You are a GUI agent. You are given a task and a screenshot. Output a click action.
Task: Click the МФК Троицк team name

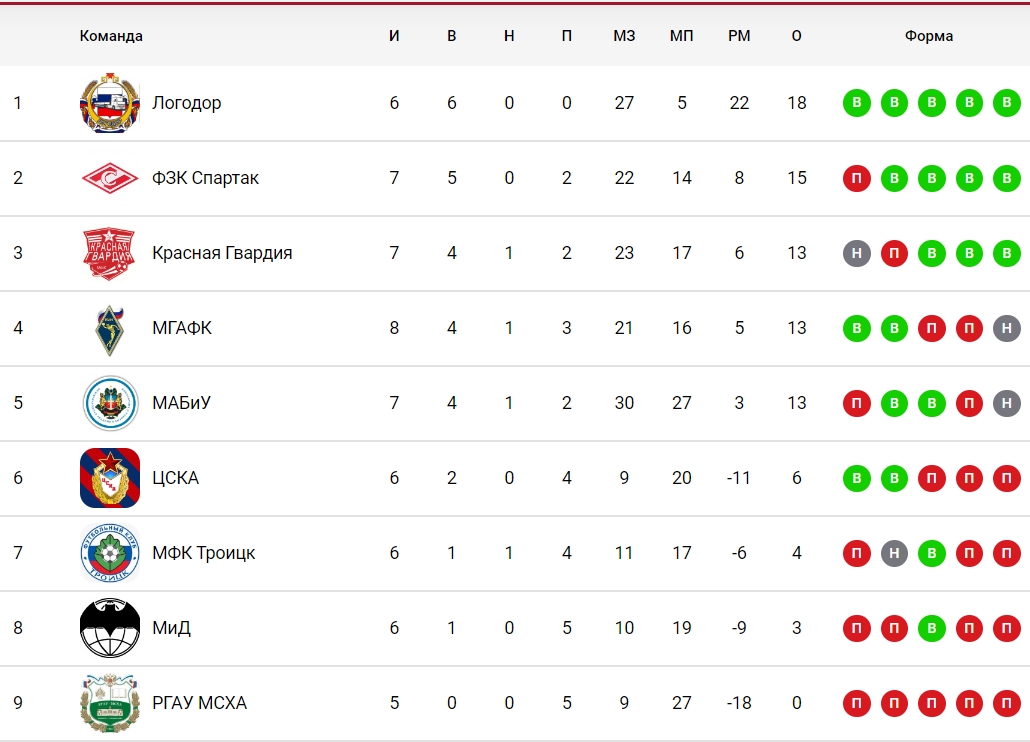[204, 553]
